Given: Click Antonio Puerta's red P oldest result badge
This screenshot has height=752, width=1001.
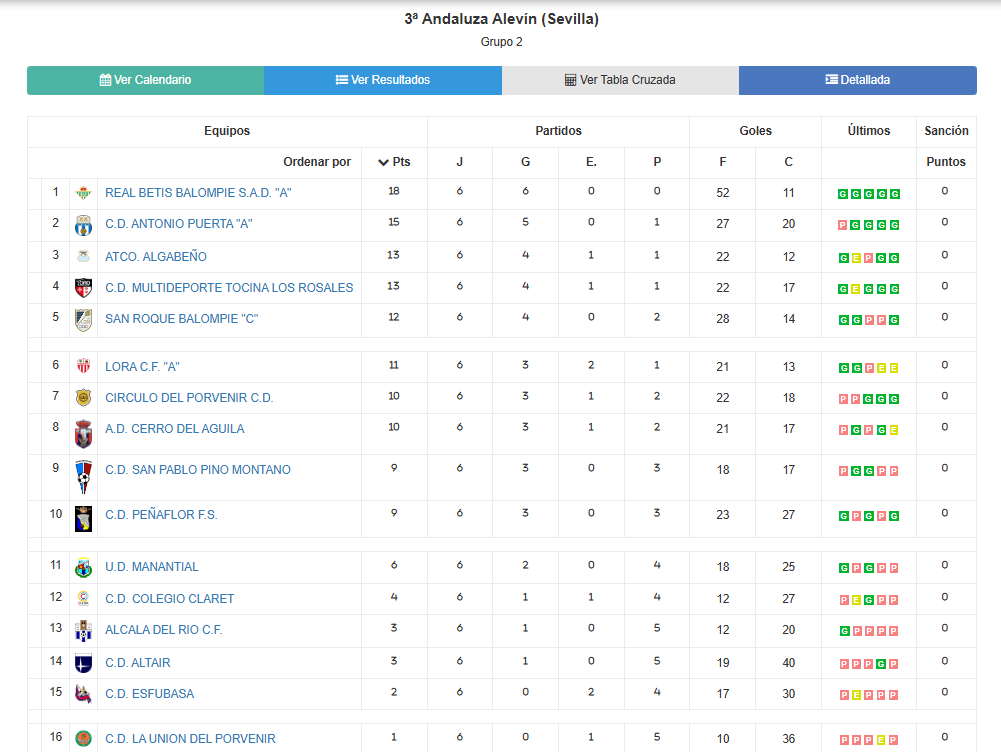Looking at the screenshot, I should pyautogui.click(x=843, y=225).
